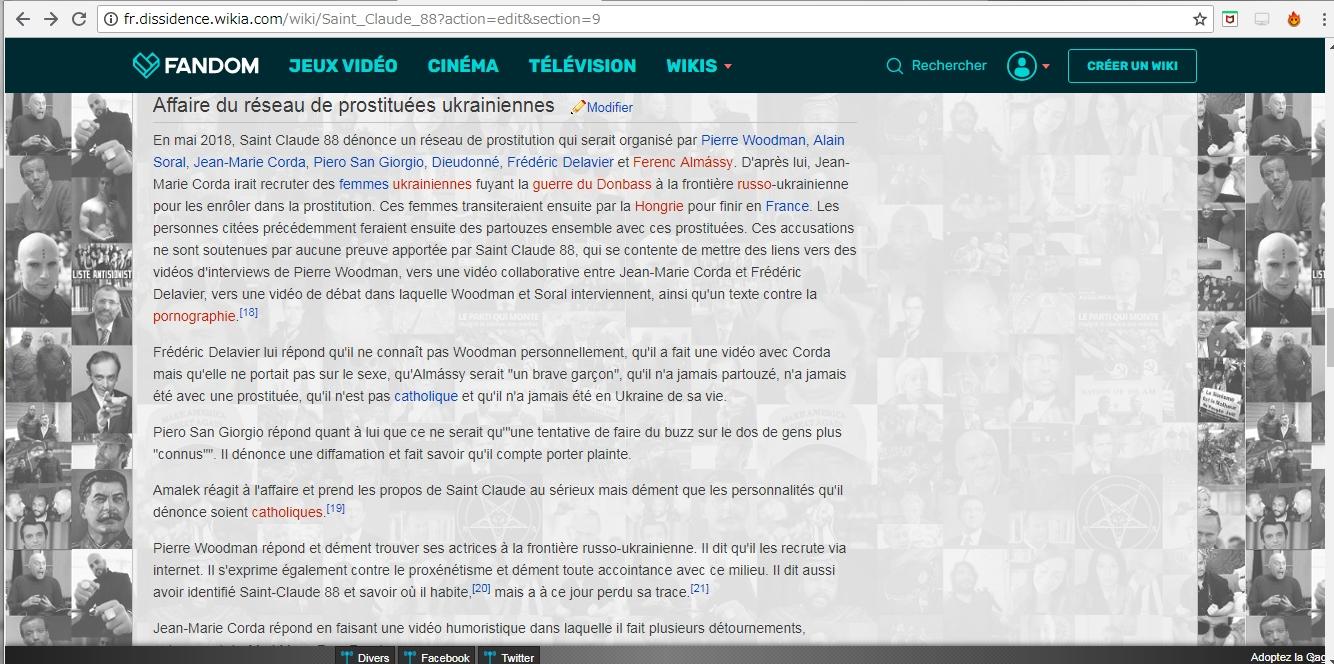Click the CRÉER UN WIKI button
Screen dimensions: 1334x664
tap(1131, 66)
